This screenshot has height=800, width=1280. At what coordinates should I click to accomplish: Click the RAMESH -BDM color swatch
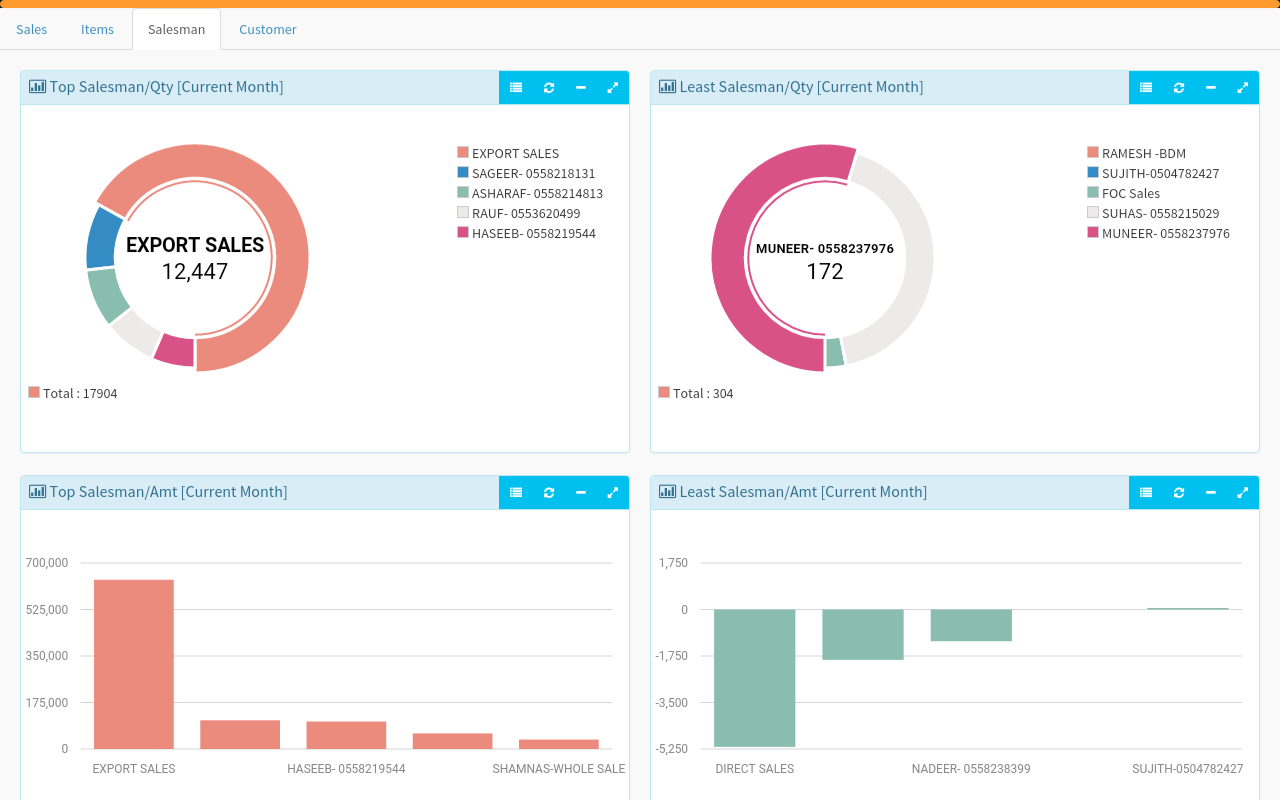tap(1093, 152)
